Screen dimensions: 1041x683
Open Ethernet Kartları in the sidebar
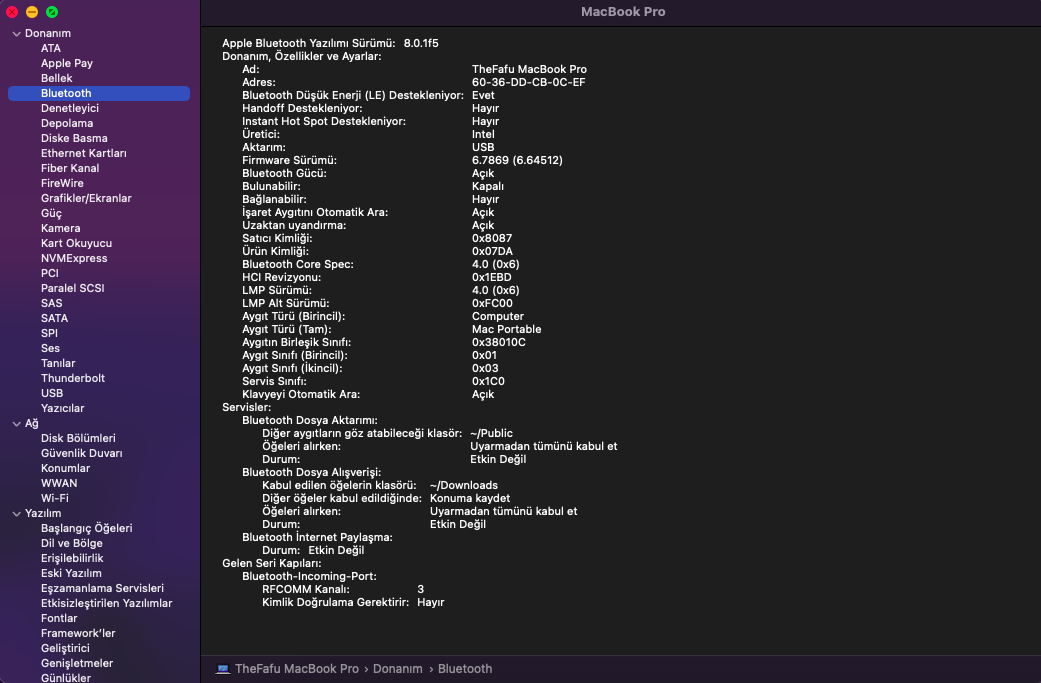pyautogui.click(x=83, y=153)
